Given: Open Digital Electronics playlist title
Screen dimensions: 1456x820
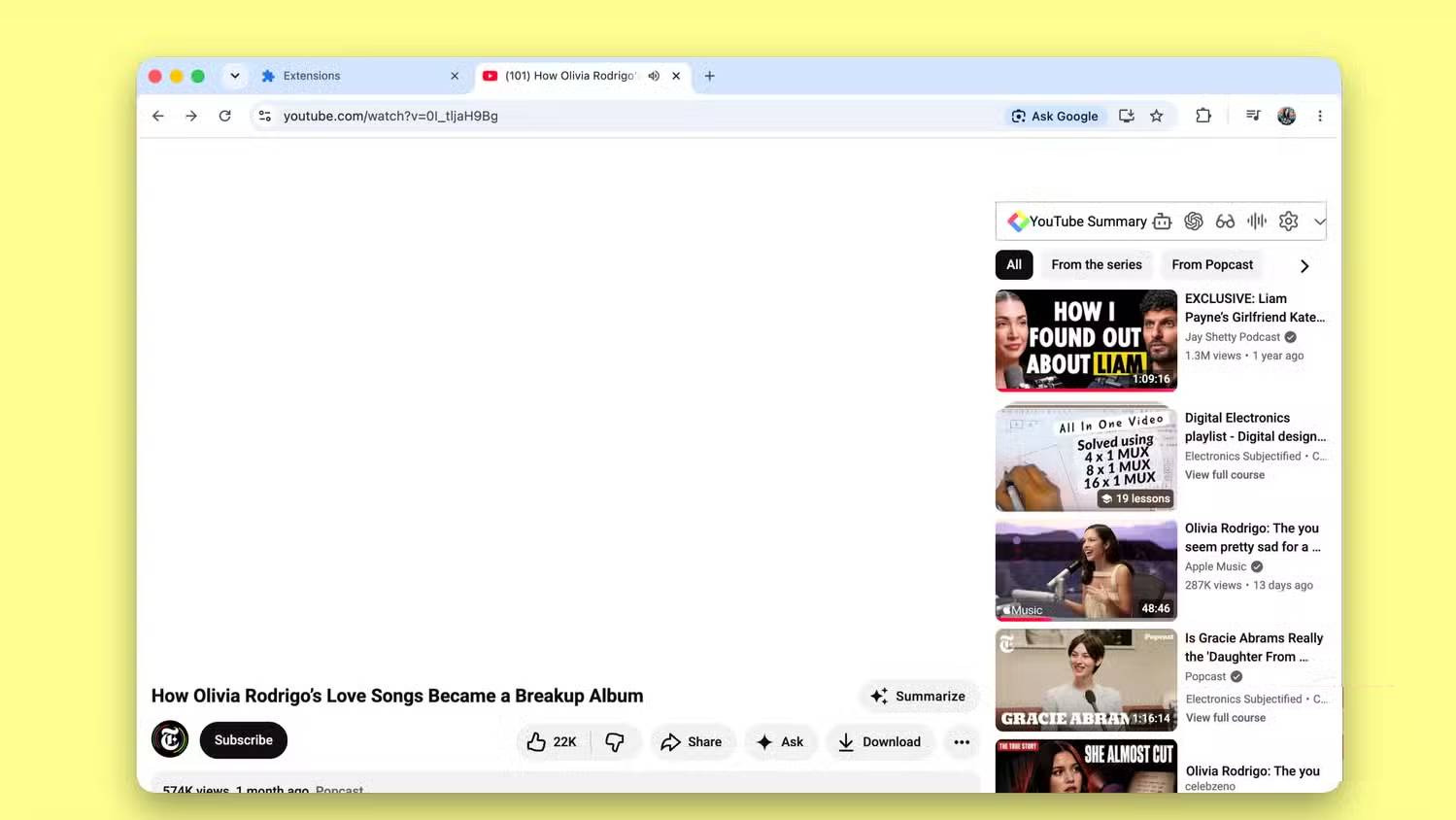Looking at the screenshot, I should pyautogui.click(x=1255, y=427).
